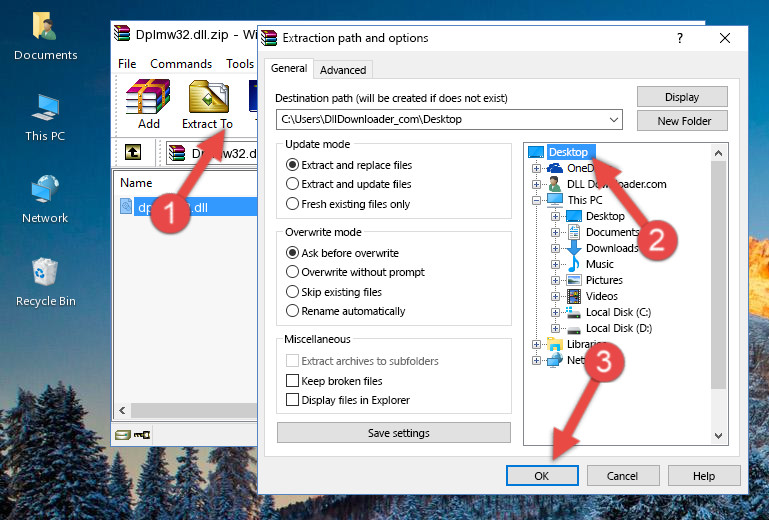769x520 pixels.
Task: Click the Save settings button
Action: point(393,433)
